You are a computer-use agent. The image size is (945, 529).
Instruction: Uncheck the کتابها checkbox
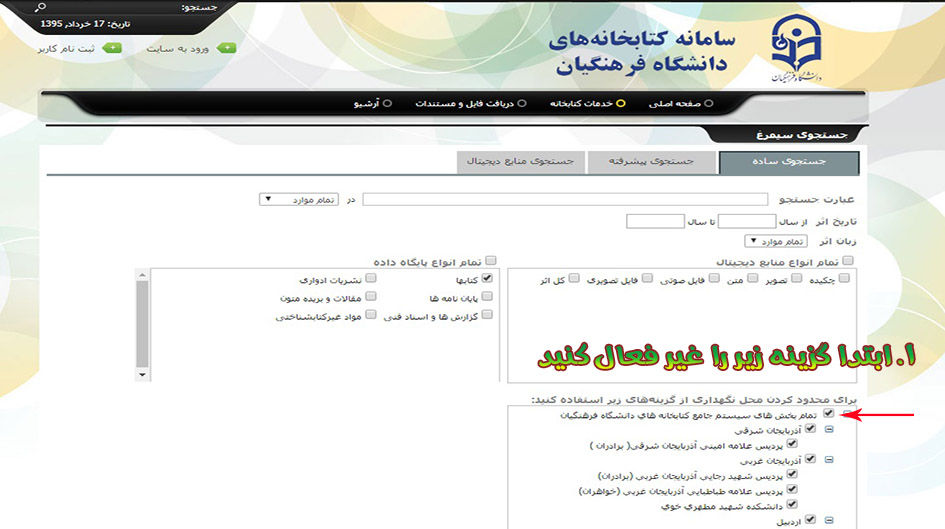tap(487, 279)
